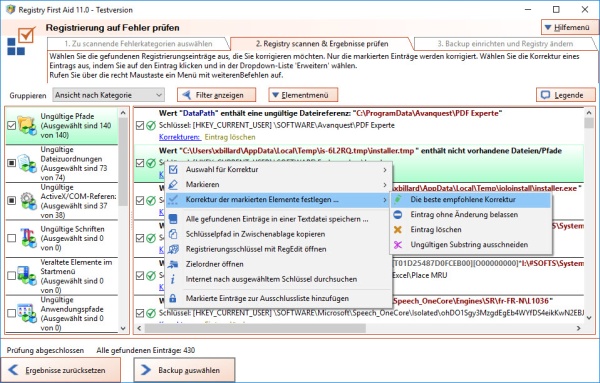
Task: Open the 'Korrekturen:' link of DataPath entry
Action: pyautogui.click(x=179, y=137)
